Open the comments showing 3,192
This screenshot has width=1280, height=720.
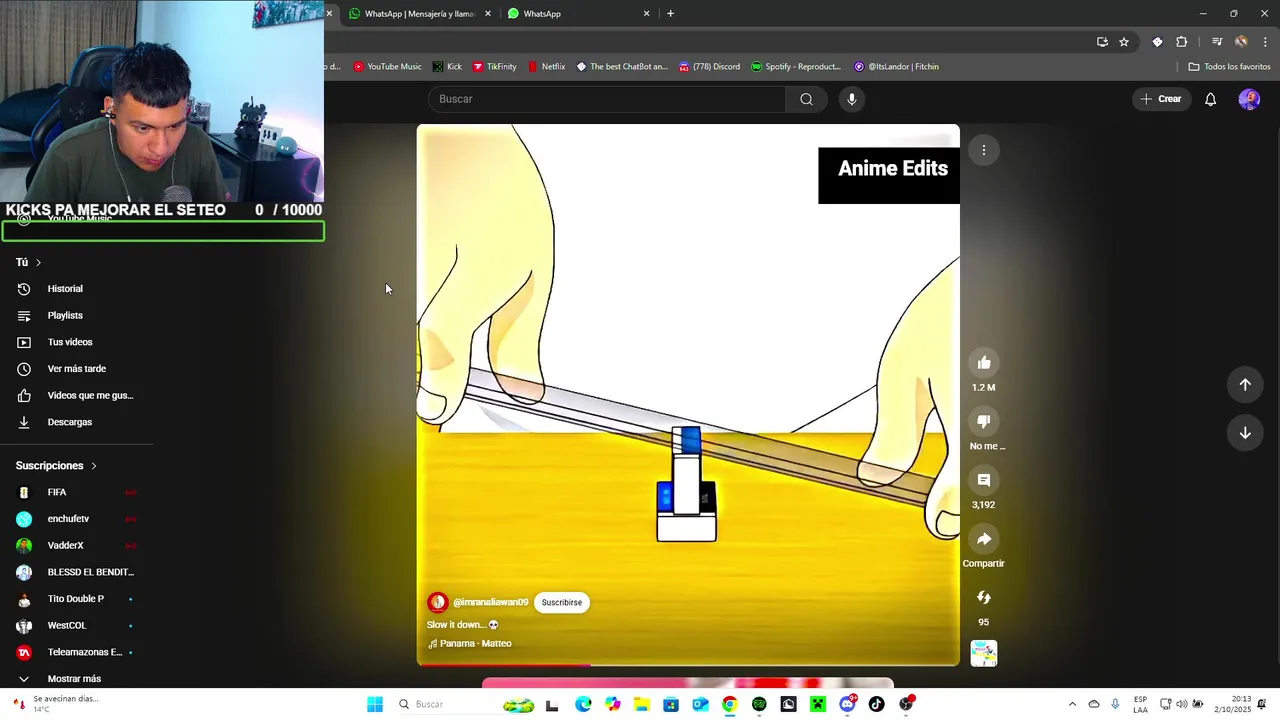(984, 480)
